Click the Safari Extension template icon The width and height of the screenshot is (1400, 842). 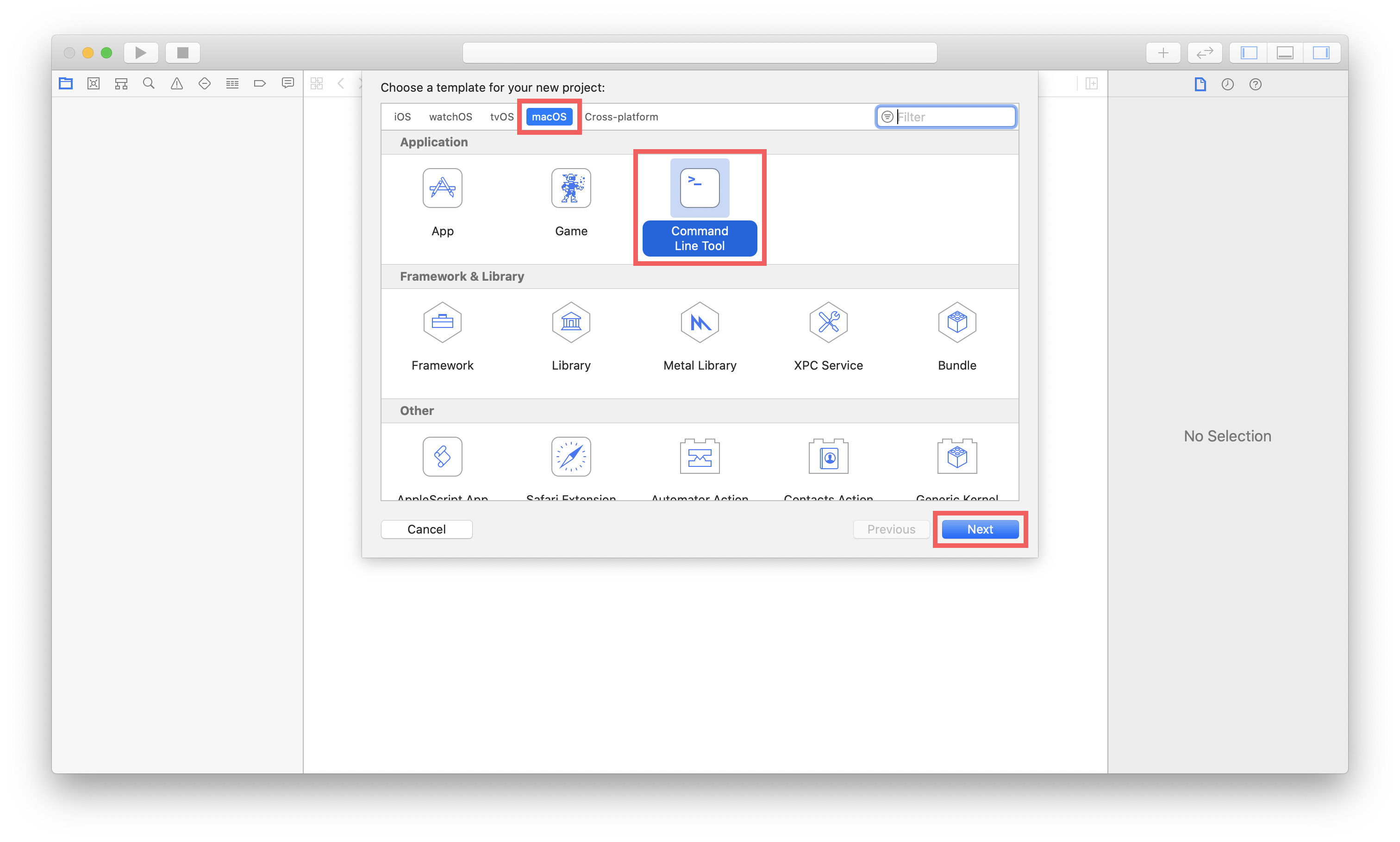(x=570, y=457)
